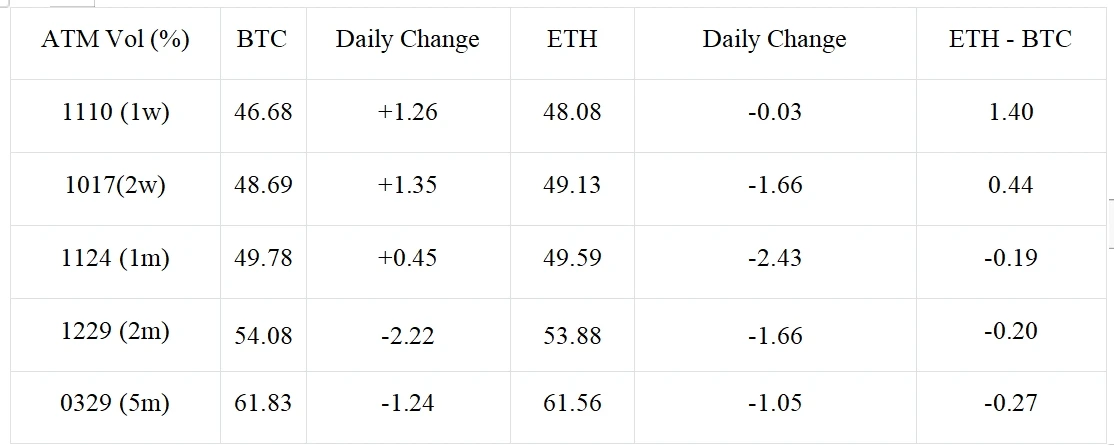The width and height of the screenshot is (1114, 445).
Task: Select the -2.43 daily change cell
Action: pos(774,258)
